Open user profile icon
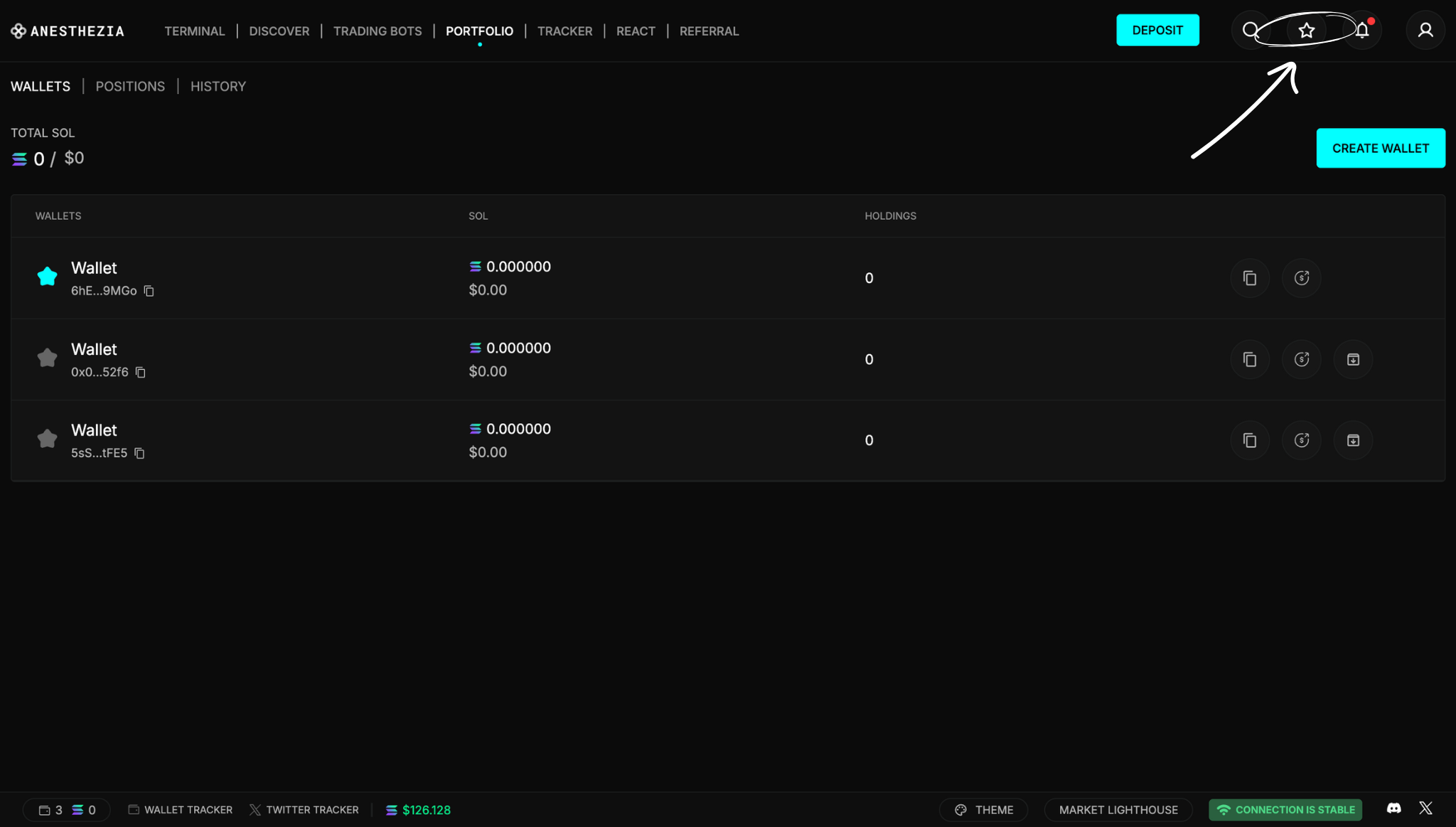Image resolution: width=1456 pixels, height=827 pixels. tap(1425, 31)
